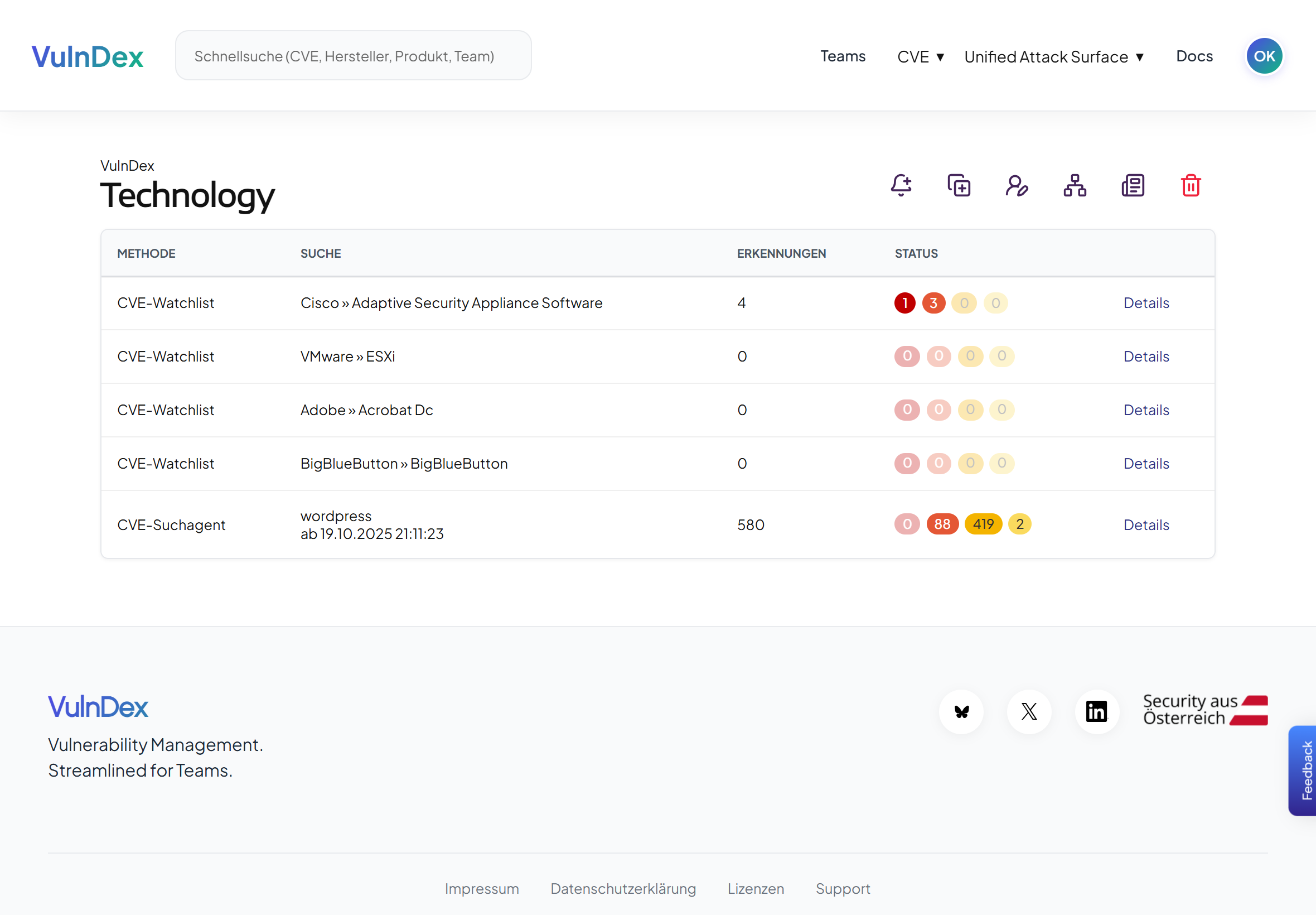Click the red trash delete icon

click(x=1191, y=185)
